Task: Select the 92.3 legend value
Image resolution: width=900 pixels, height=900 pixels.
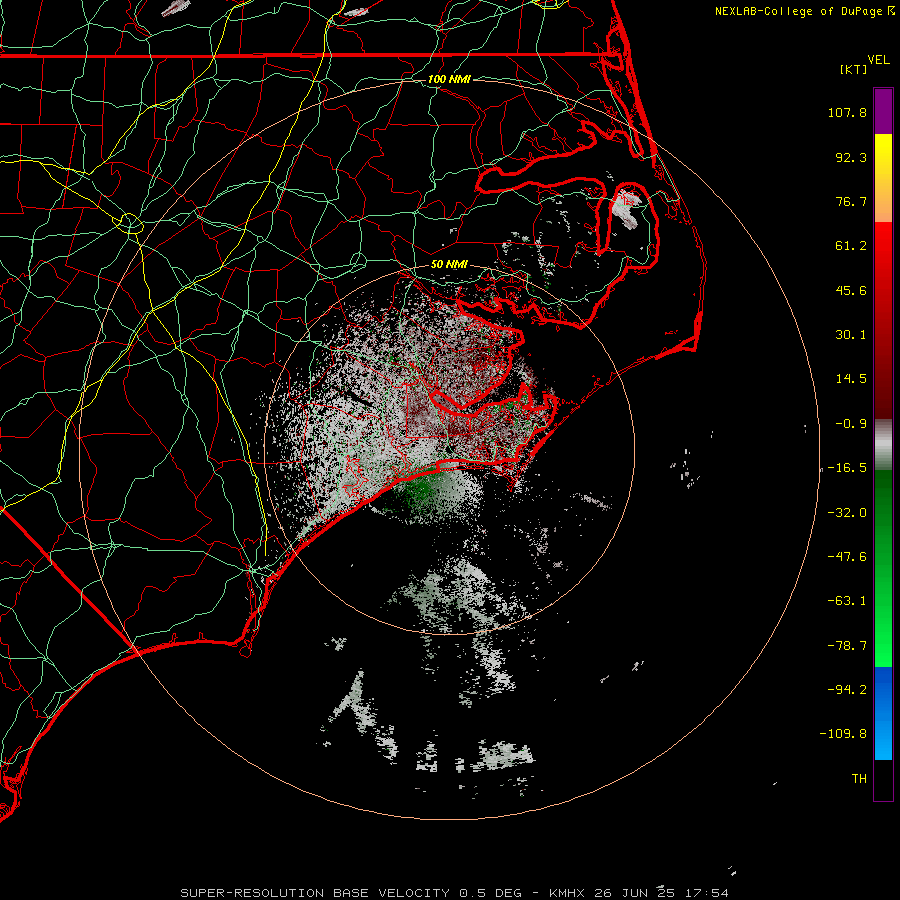Action: pos(851,157)
